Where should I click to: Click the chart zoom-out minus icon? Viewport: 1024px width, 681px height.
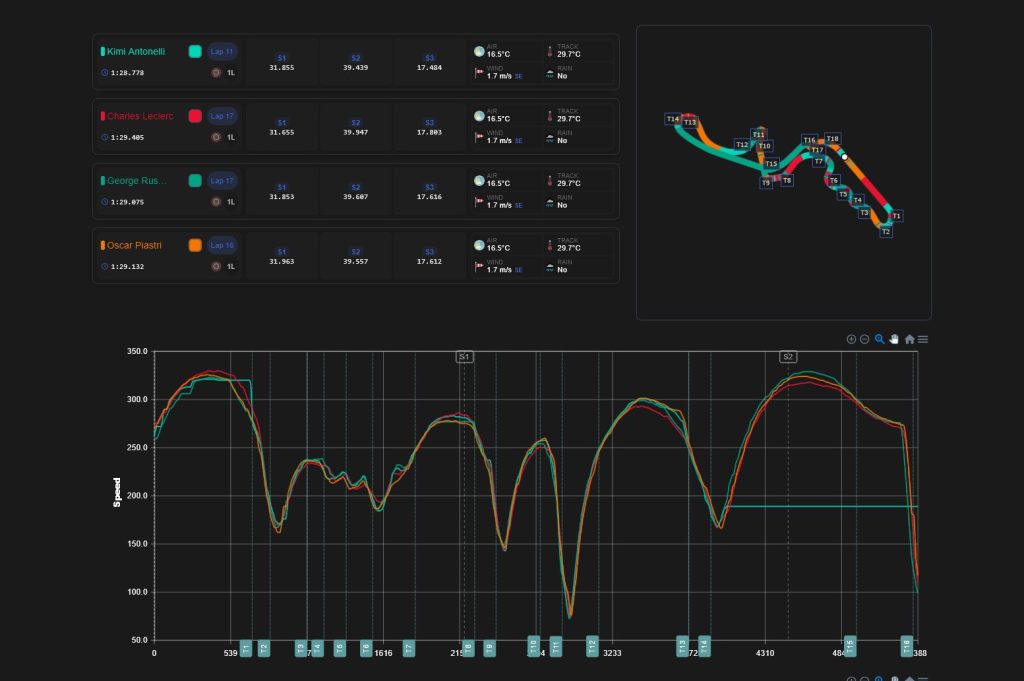(865, 340)
